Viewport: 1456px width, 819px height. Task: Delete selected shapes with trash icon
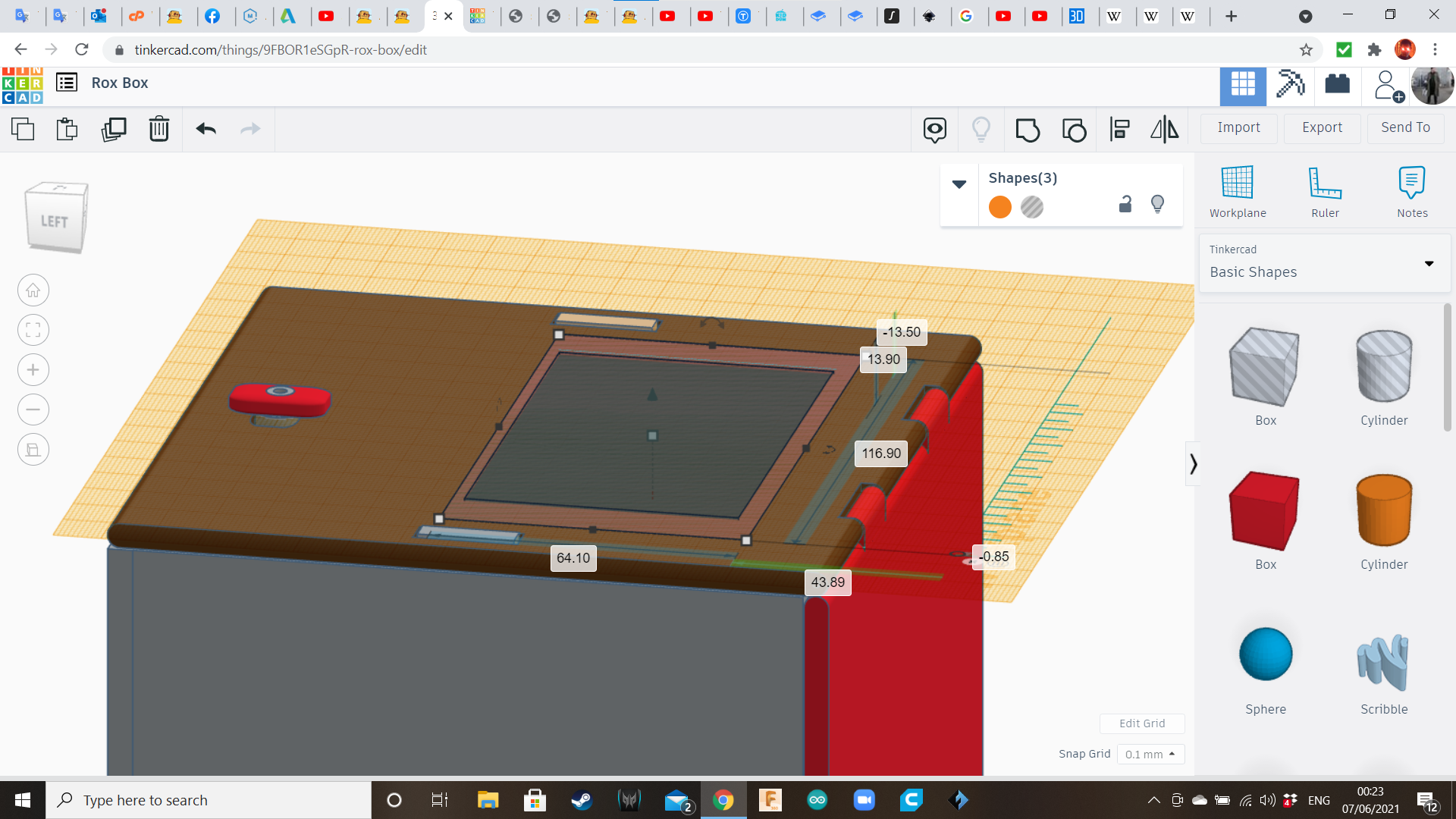(x=159, y=129)
